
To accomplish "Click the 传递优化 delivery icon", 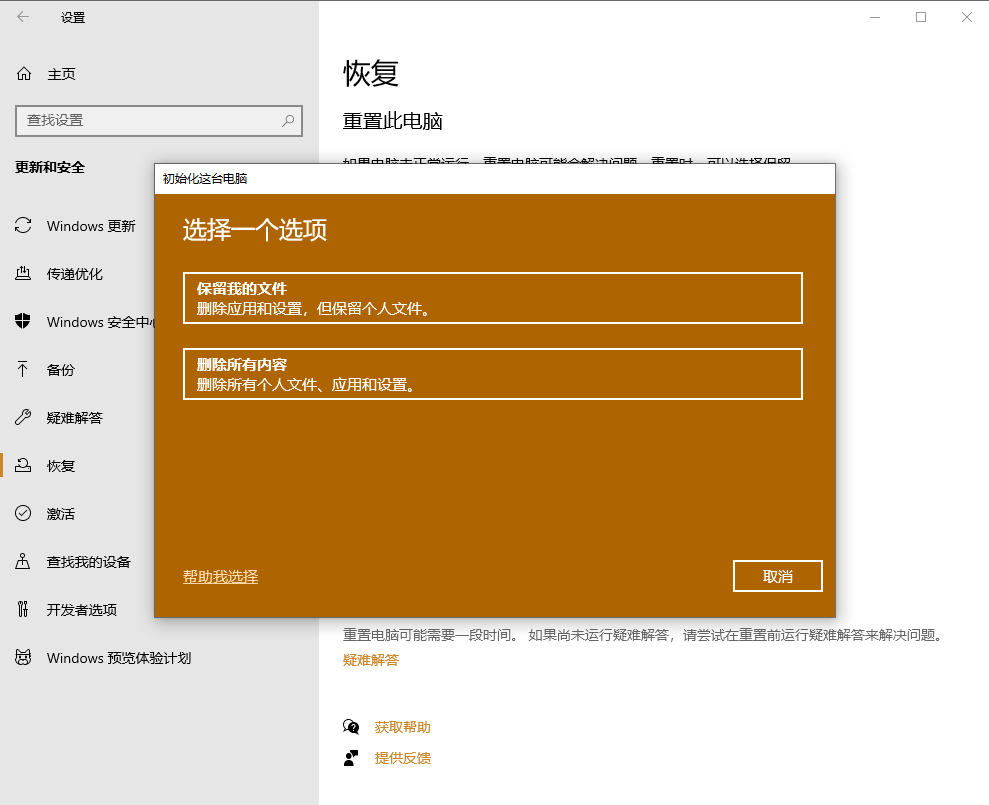I will click(23, 274).
